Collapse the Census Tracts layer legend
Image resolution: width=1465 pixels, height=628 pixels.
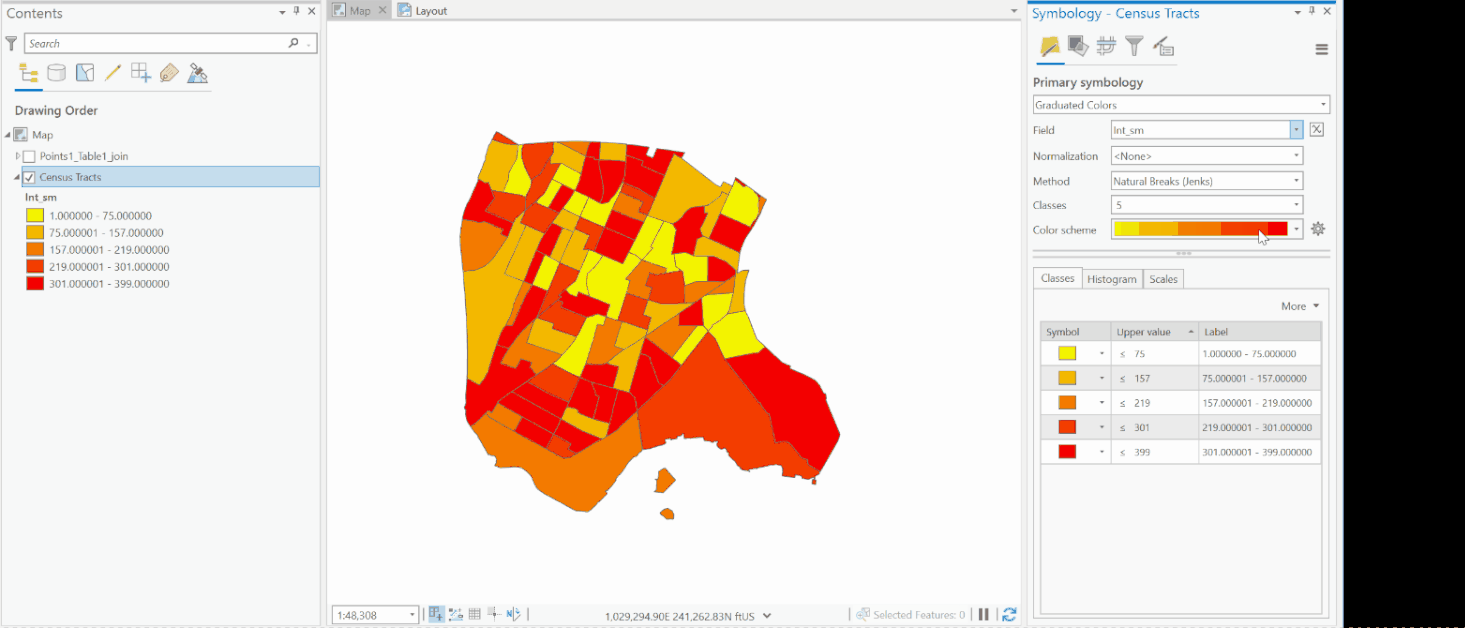[x=17, y=177]
